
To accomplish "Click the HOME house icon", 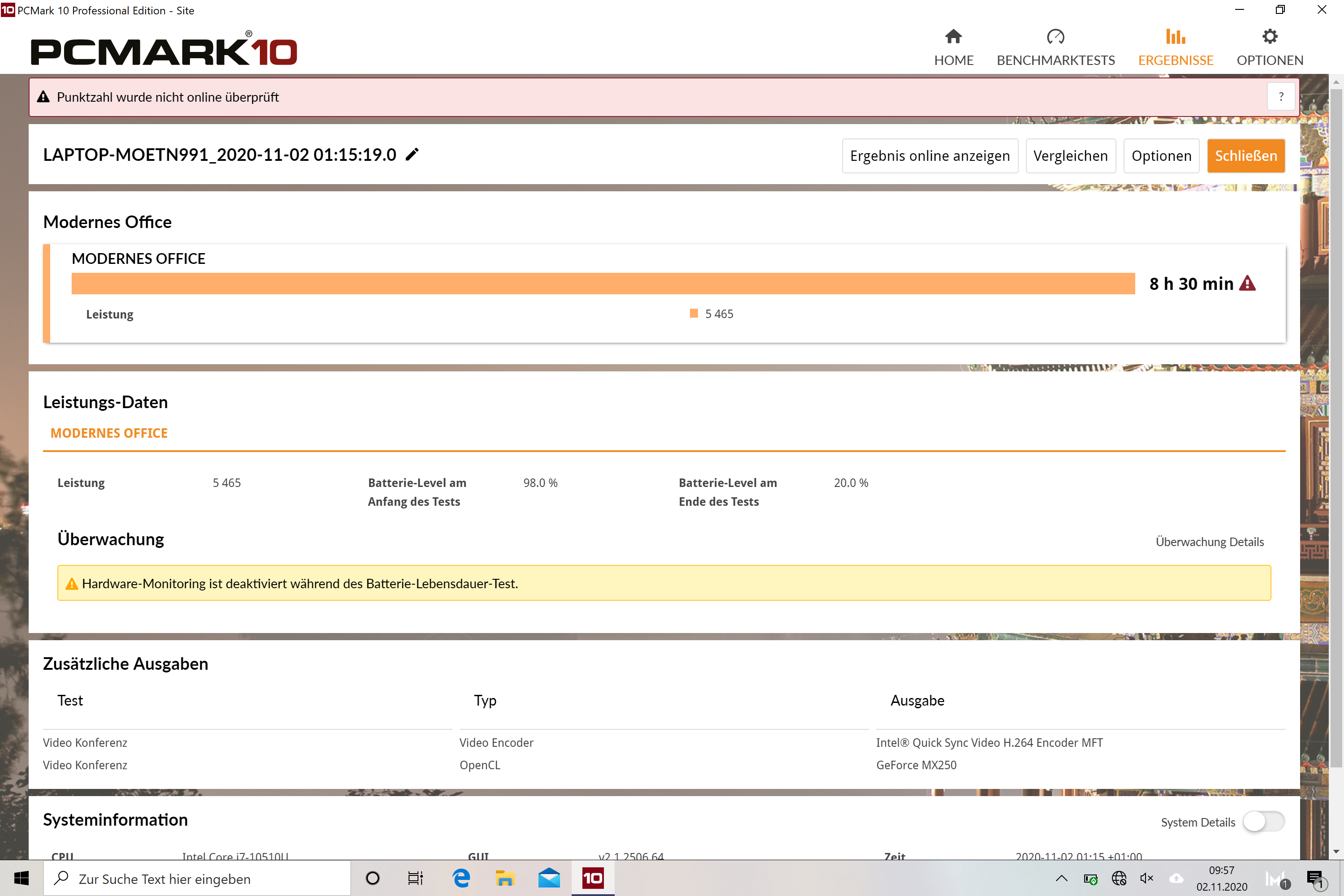I will [x=953, y=37].
